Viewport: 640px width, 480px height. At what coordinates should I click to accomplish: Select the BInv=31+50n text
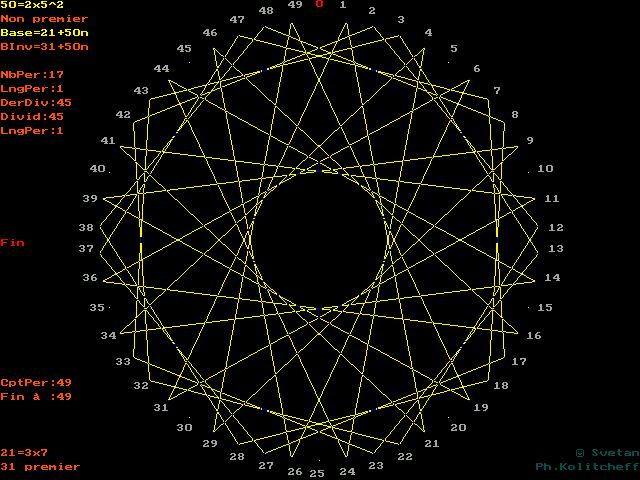click(44, 47)
